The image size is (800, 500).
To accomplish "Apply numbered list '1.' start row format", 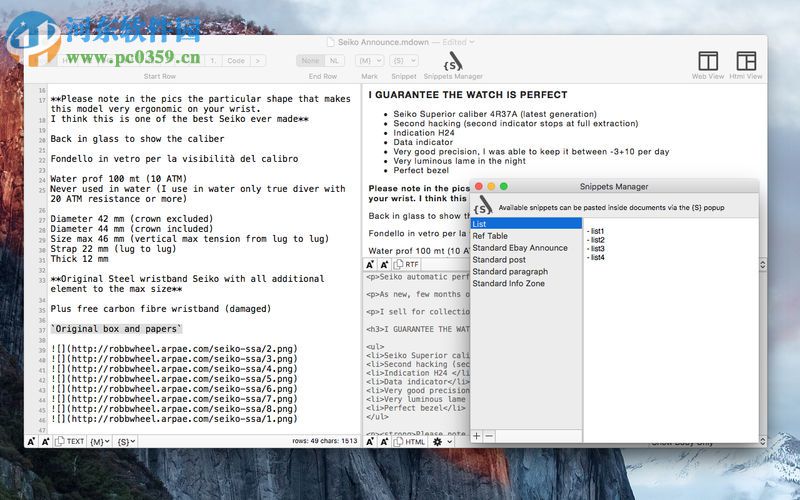I will point(213,61).
